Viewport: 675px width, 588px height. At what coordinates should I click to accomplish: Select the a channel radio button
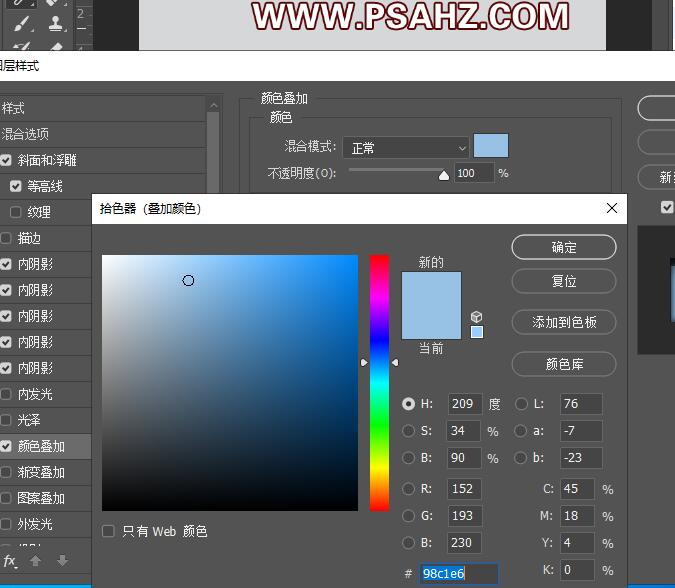pyautogui.click(x=521, y=431)
